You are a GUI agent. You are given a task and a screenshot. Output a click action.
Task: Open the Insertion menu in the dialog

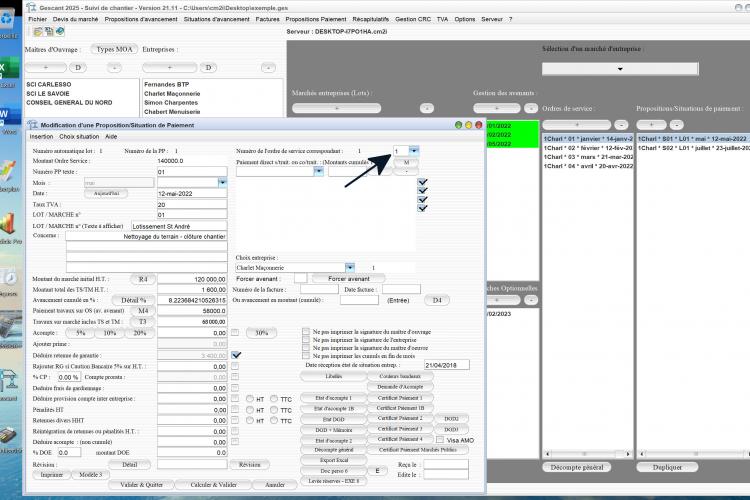(x=41, y=137)
